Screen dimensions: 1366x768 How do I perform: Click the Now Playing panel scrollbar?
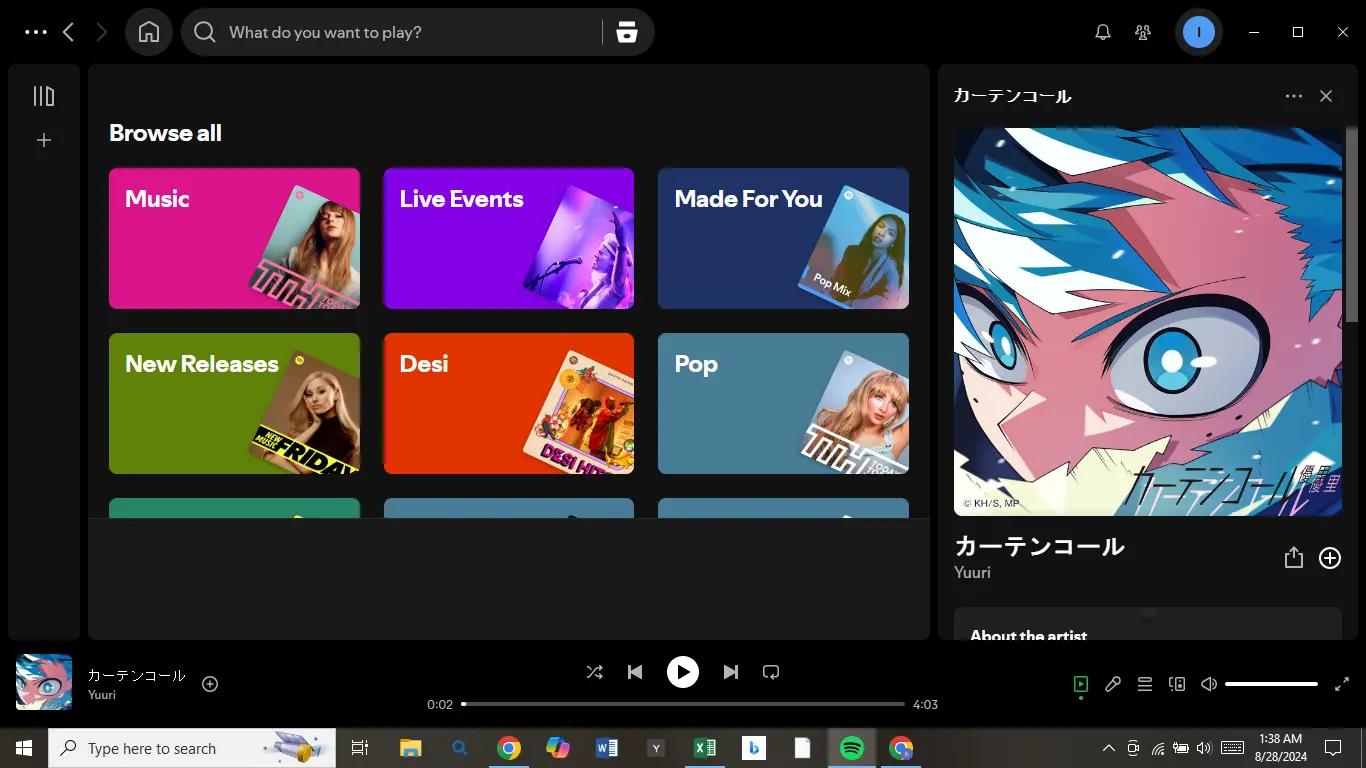(1352, 225)
